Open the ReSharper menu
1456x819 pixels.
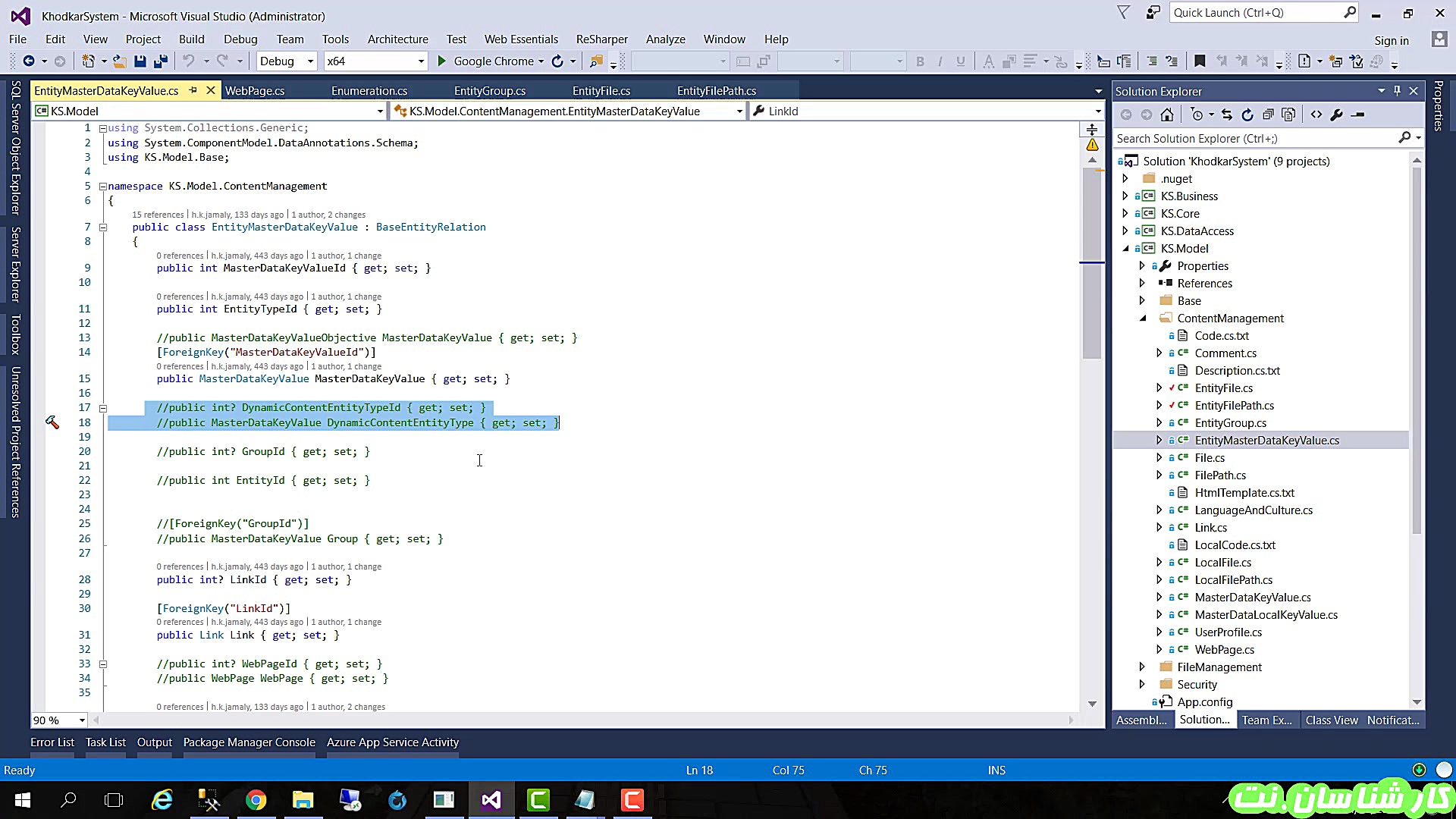[x=601, y=39]
